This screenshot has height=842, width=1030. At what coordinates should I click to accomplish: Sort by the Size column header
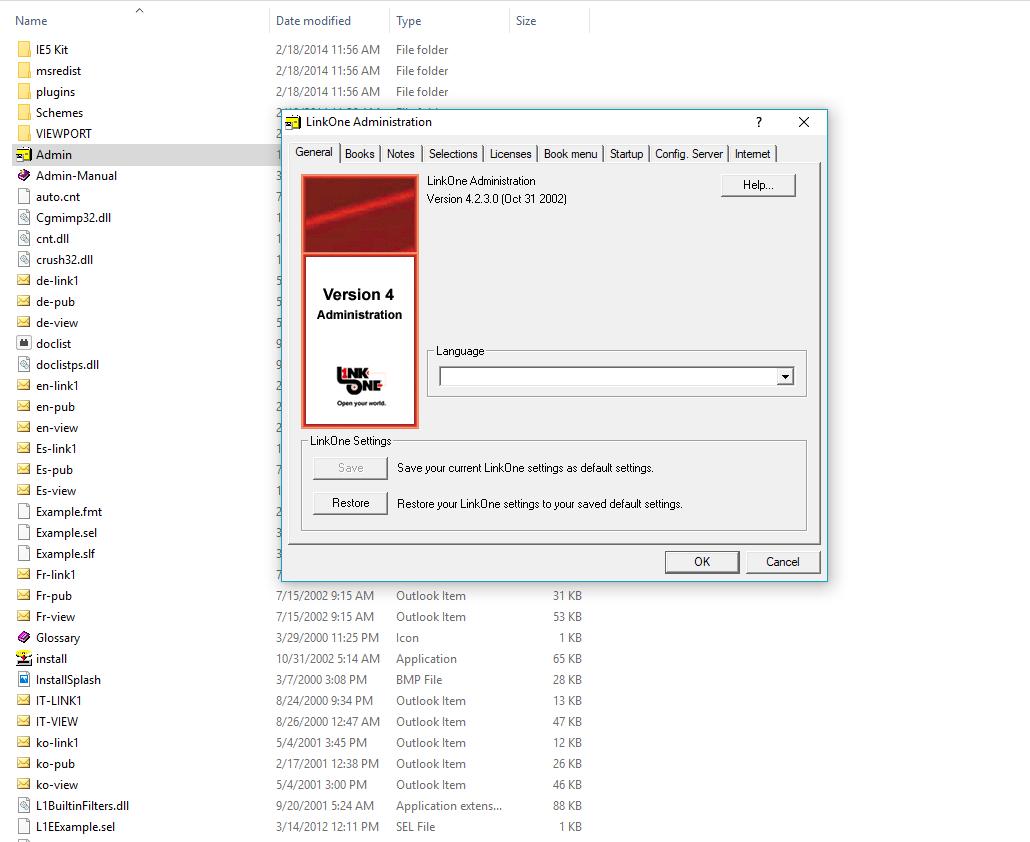(x=526, y=21)
